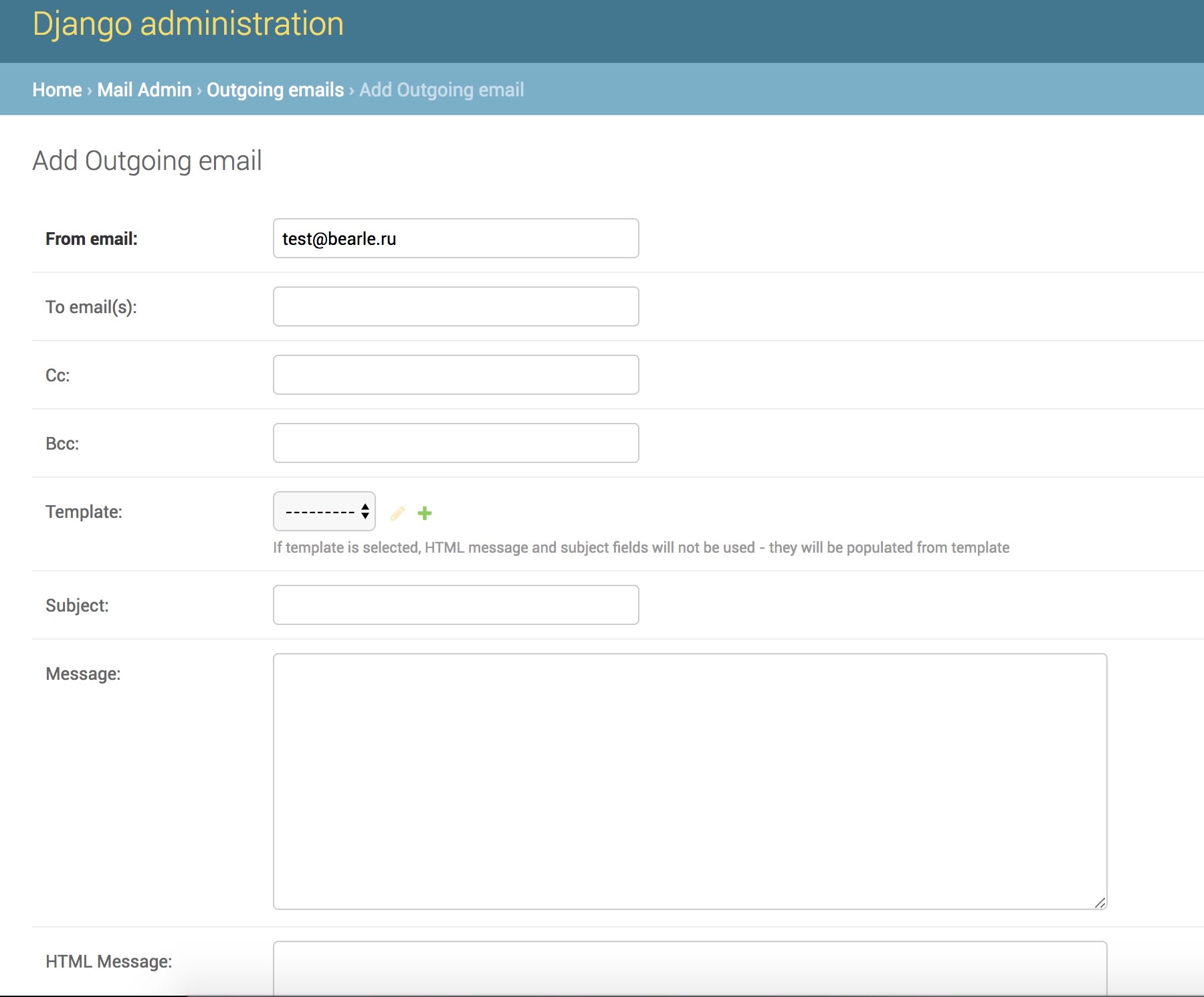Click into the Cc field
The height and width of the screenshot is (997, 1204).
click(x=456, y=375)
